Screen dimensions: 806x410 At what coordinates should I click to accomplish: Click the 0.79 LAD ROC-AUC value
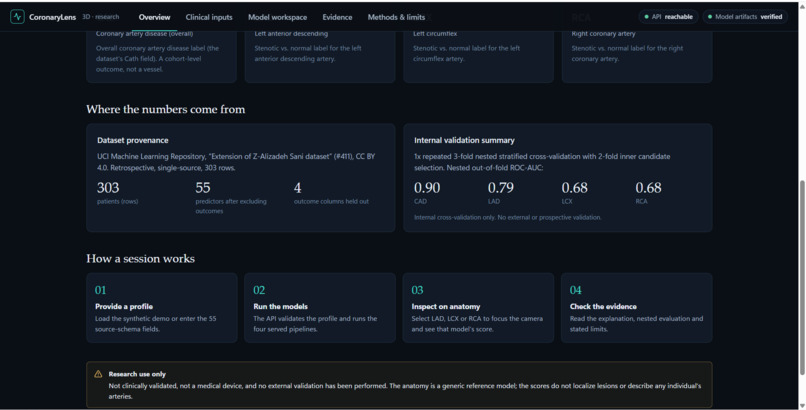(501, 188)
